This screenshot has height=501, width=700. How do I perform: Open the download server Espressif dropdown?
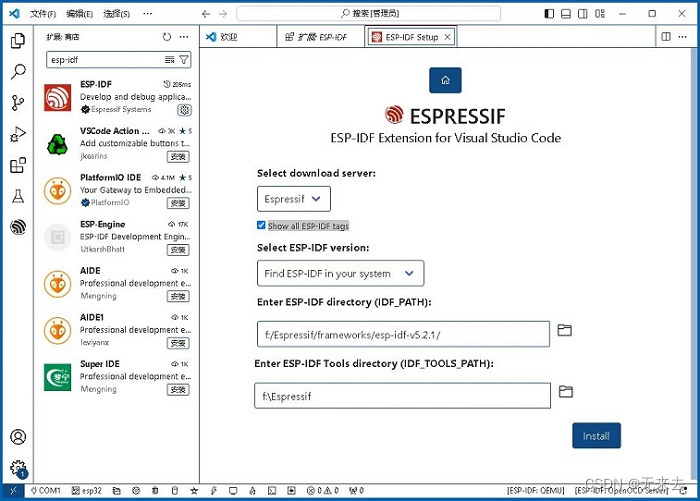pyautogui.click(x=294, y=199)
